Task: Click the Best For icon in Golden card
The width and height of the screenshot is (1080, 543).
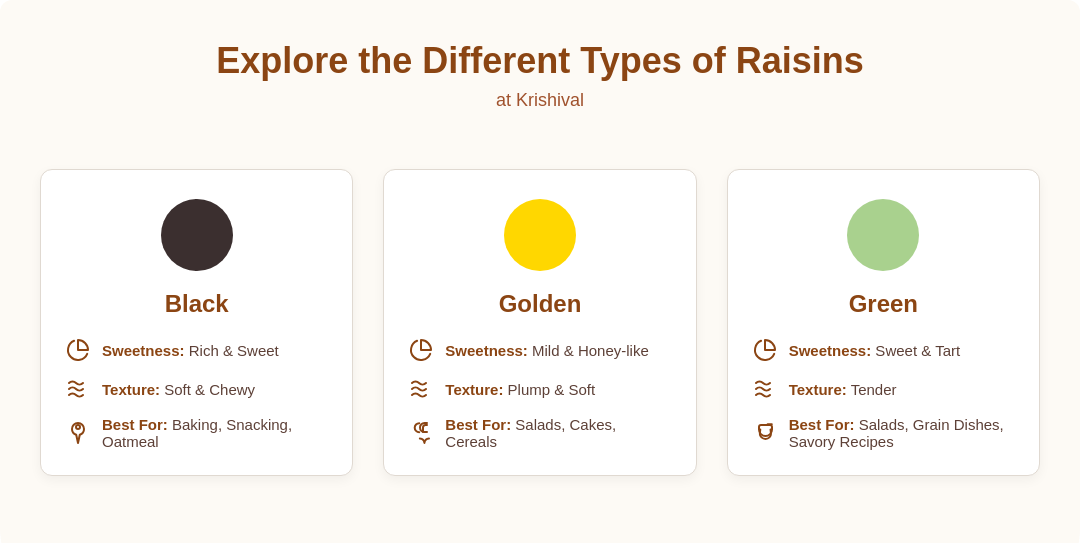Action: (x=422, y=433)
